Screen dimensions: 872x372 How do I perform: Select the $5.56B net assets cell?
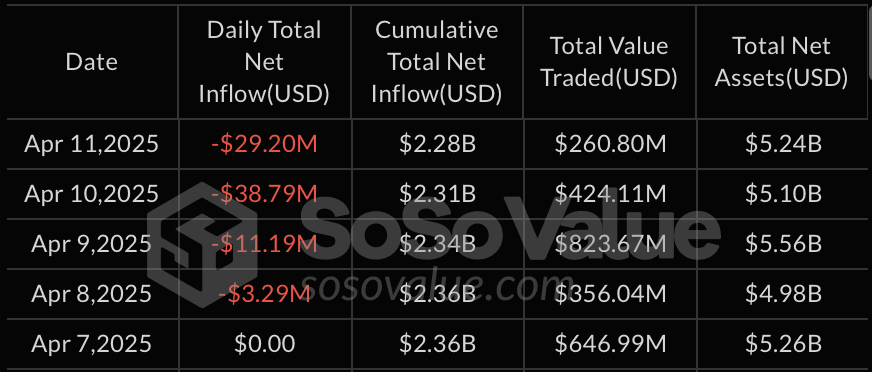(x=784, y=244)
